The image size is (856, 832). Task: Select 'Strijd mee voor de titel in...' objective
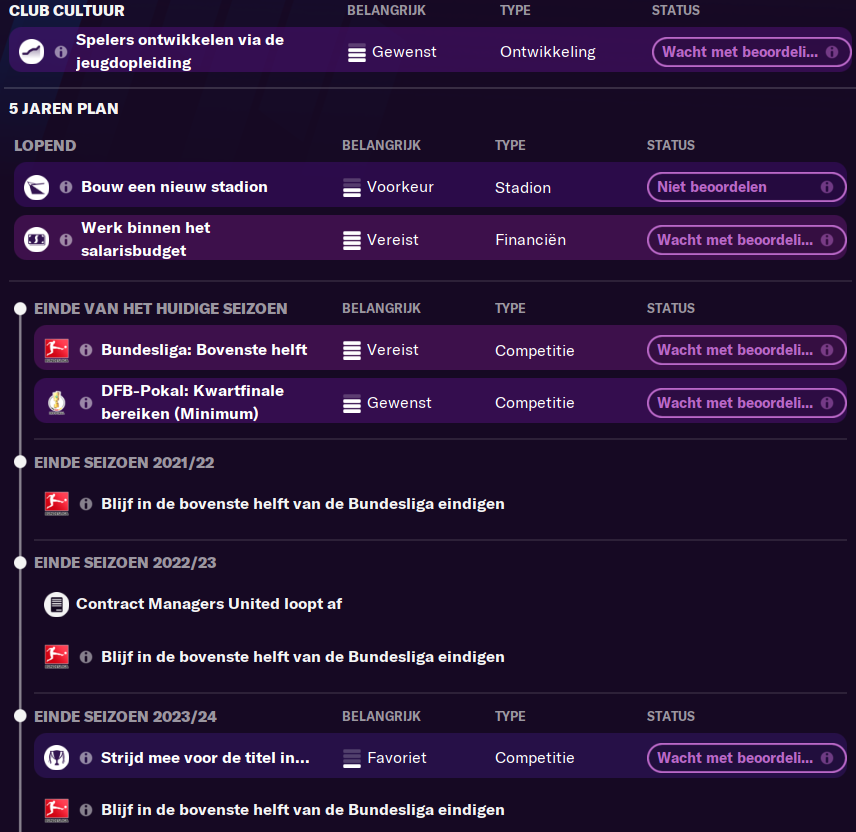[x=205, y=758]
